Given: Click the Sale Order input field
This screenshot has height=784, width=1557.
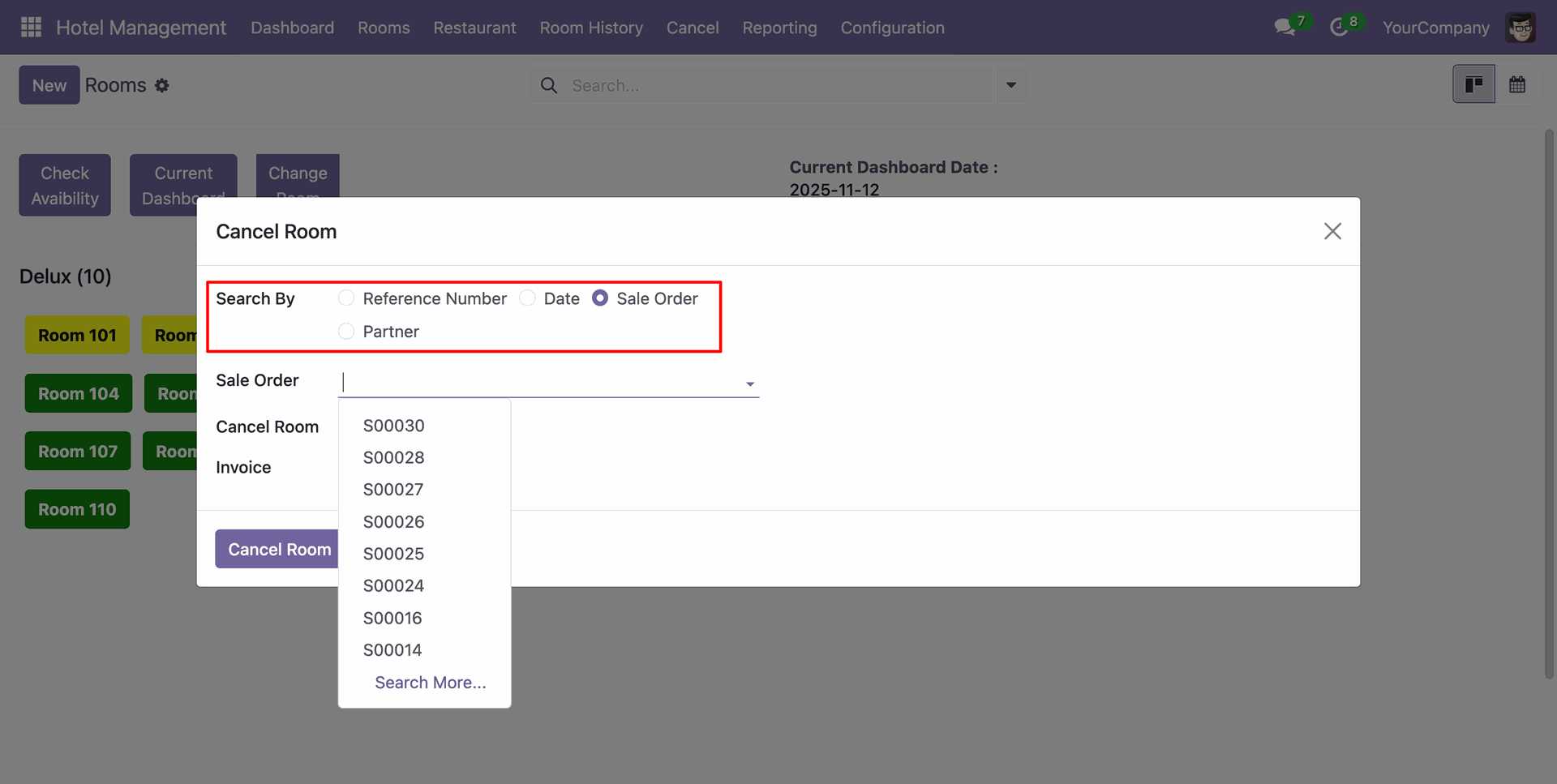Looking at the screenshot, I should pyautogui.click(x=539, y=382).
